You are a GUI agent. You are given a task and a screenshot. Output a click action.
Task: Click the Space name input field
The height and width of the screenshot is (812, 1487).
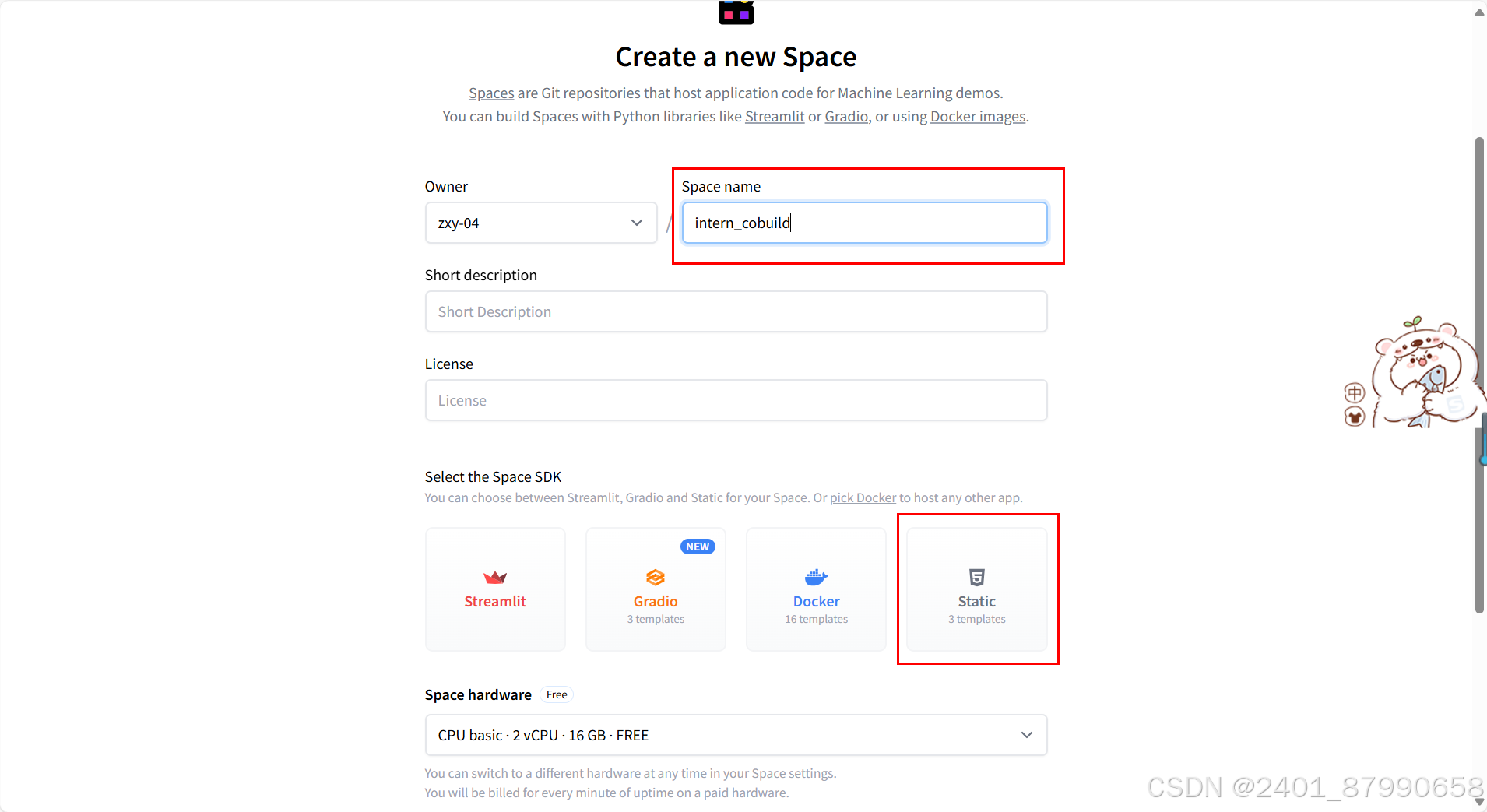(x=864, y=223)
